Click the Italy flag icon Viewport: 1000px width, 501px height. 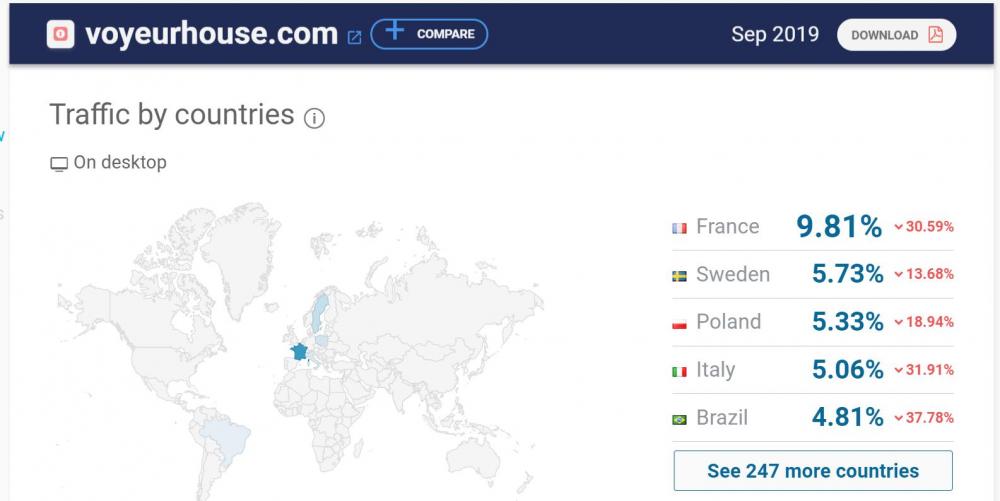(680, 372)
